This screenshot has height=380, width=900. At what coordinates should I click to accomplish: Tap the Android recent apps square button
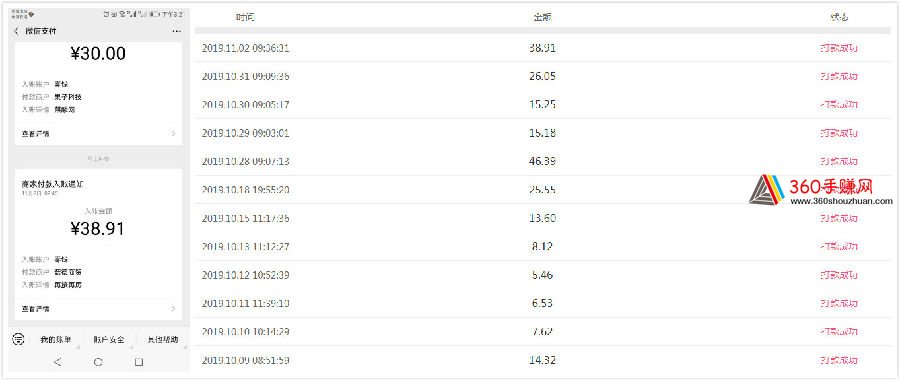point(138,362)
